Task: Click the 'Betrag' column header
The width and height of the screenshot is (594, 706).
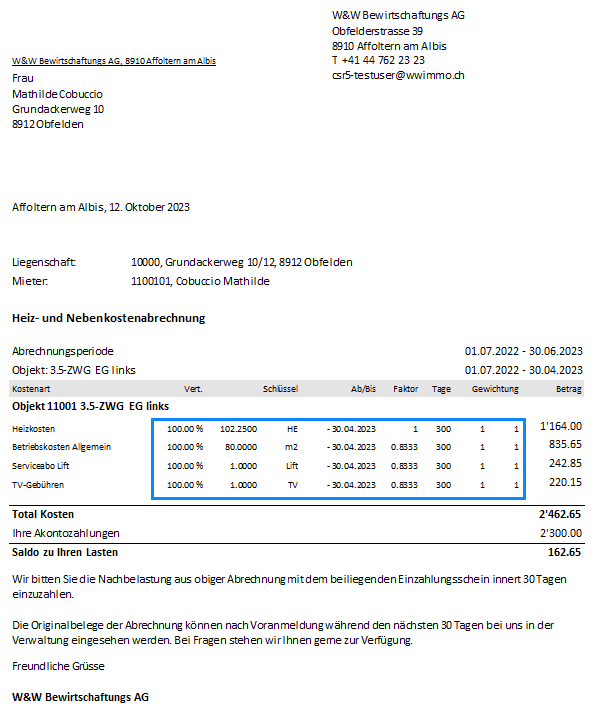Action: tap(569, 389)
